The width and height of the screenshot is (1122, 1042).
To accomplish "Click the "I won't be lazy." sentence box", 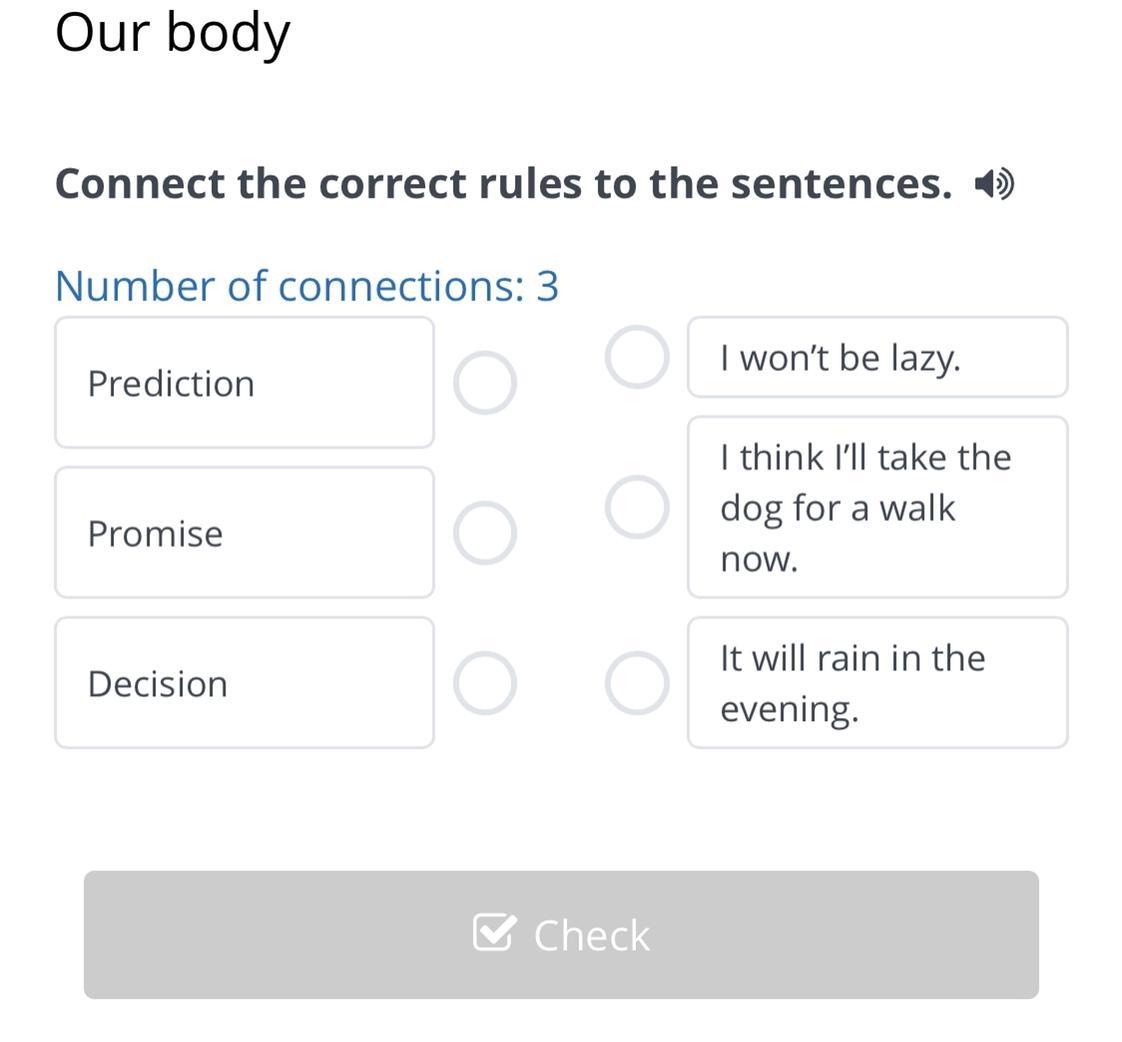I will point(878,357).
